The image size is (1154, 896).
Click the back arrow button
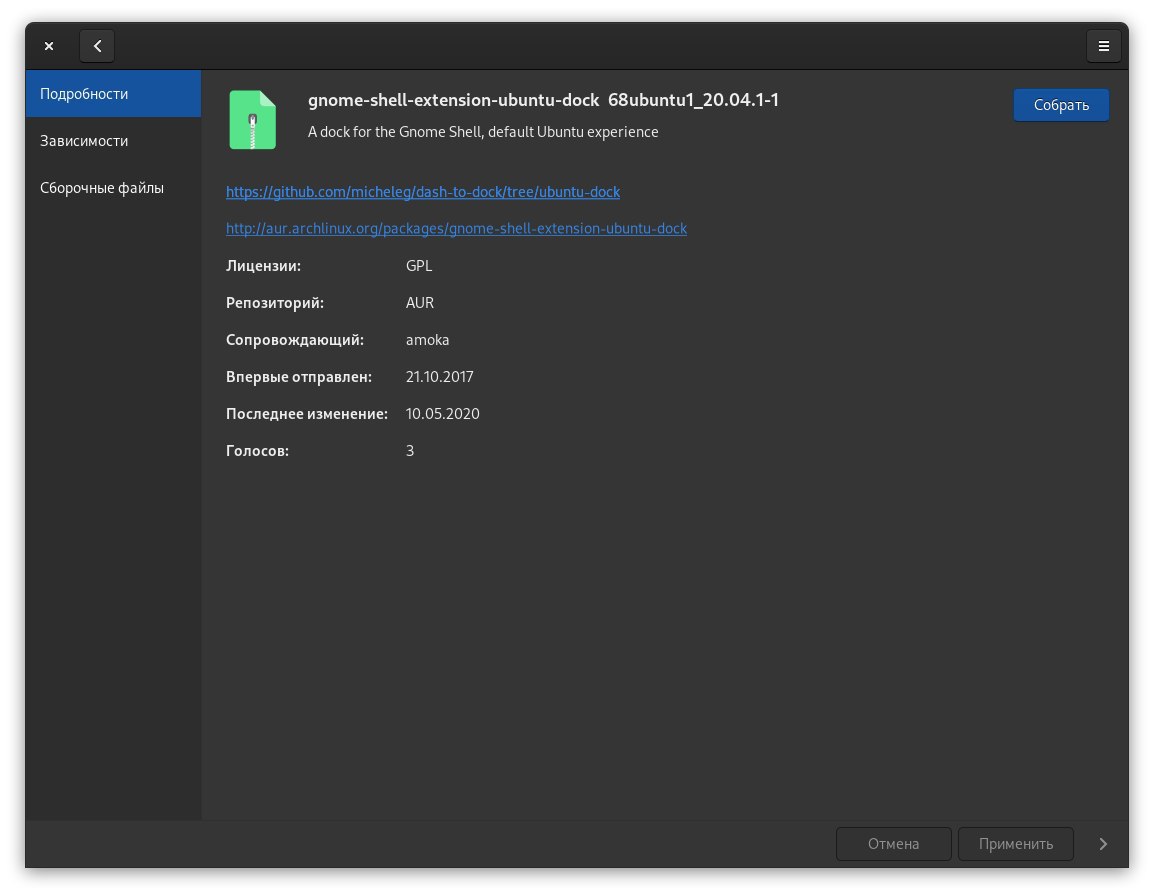[97, 46]
